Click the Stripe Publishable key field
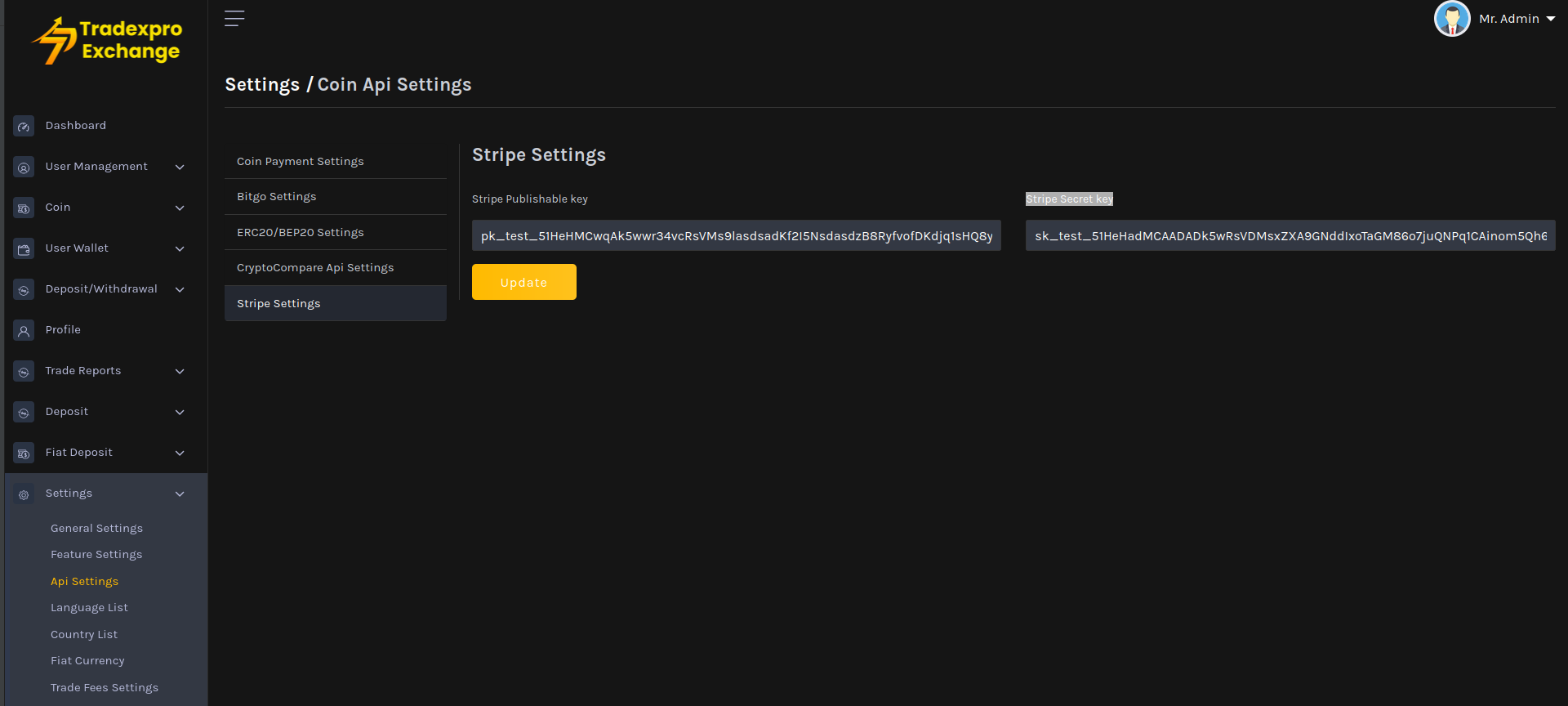This screenshot has height=706, width=1568. (736, 236)
